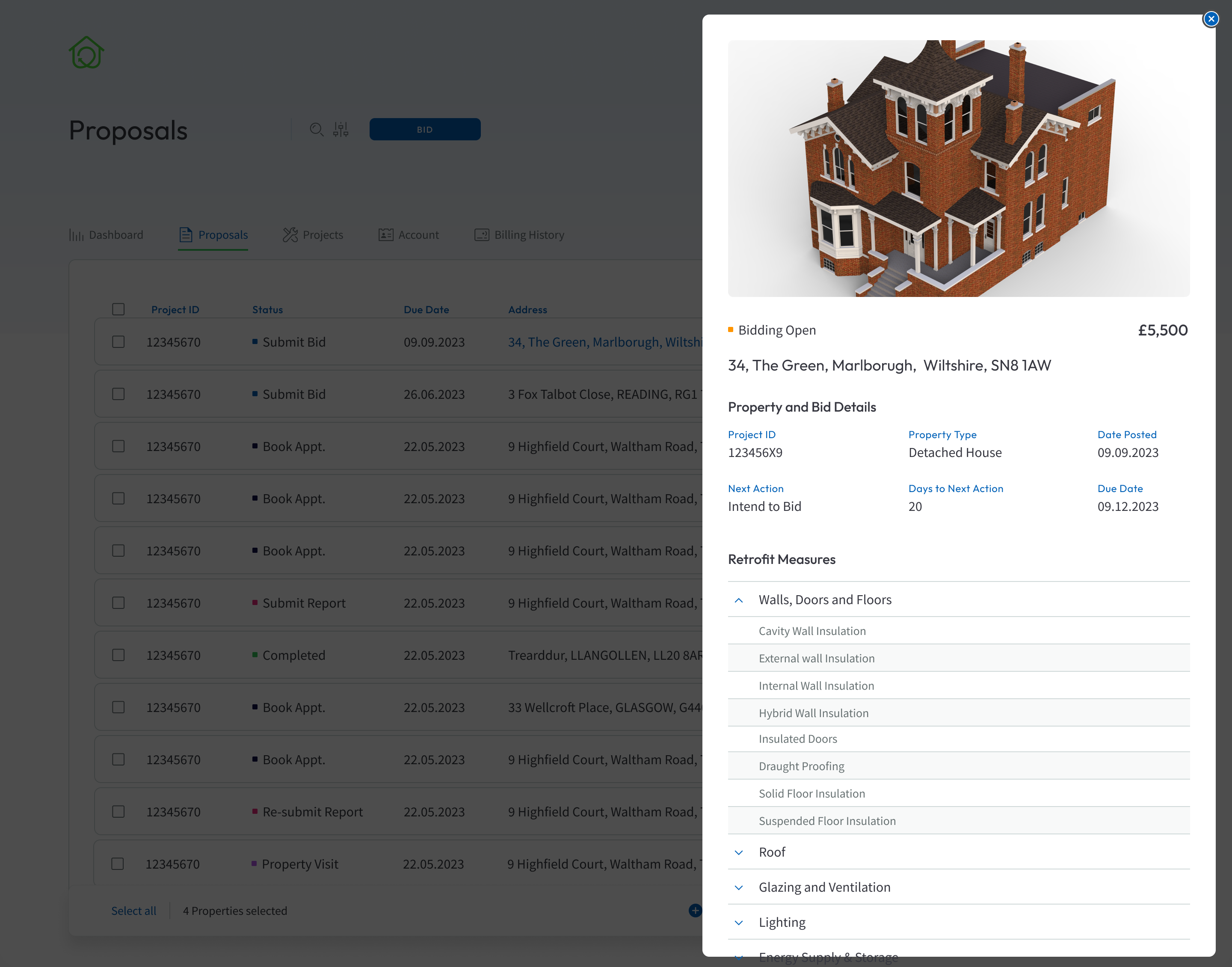Switch to the Proposals tab

pos(213,234)
